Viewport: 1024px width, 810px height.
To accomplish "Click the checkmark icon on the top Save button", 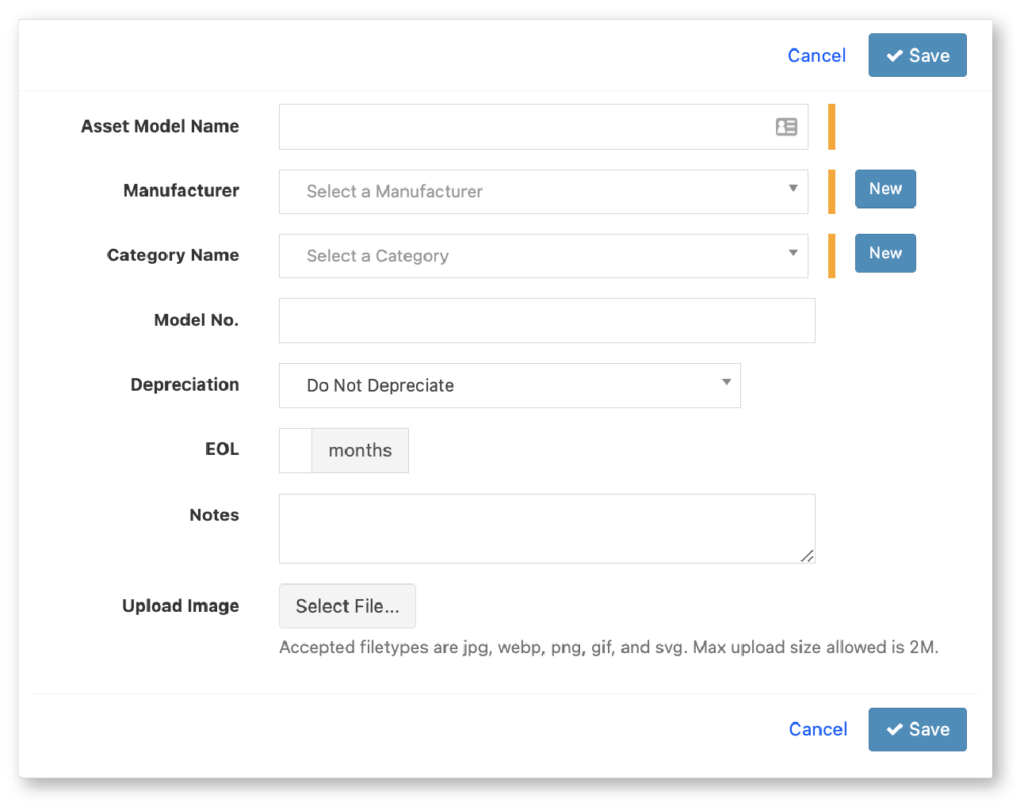I will [894, 56].
